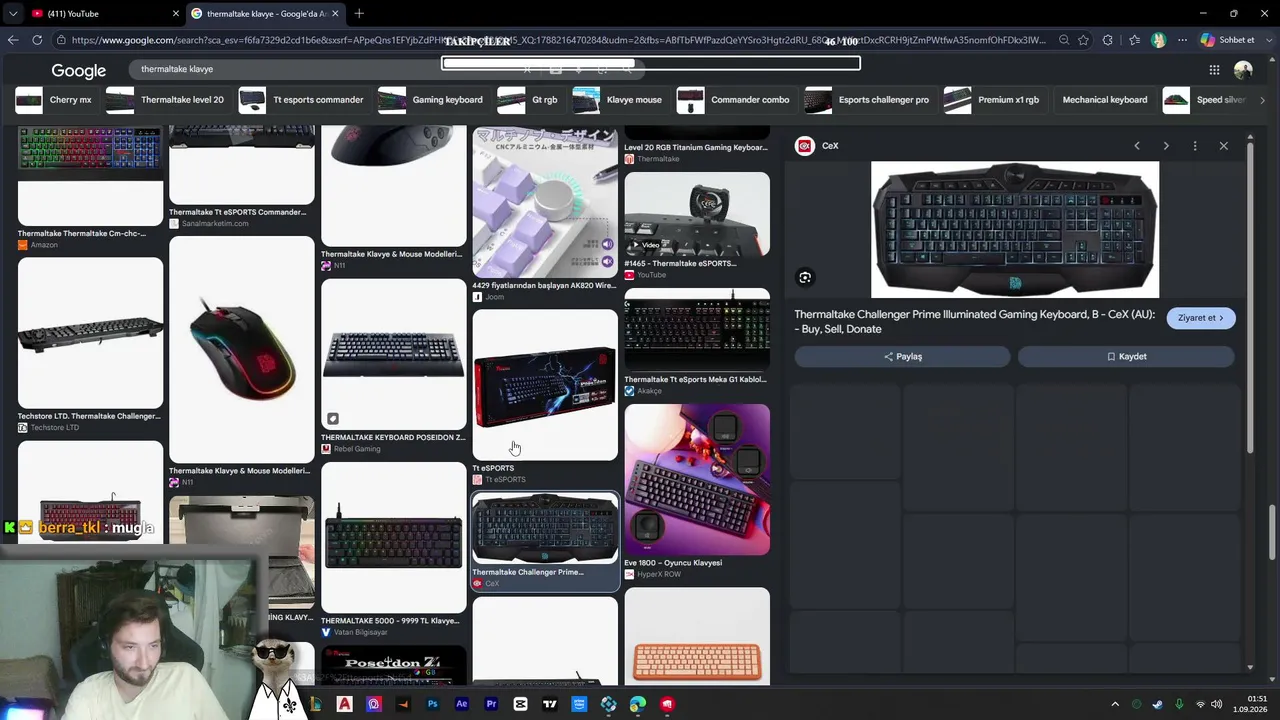Open the orange keyboard image thumbnail

click(697, 636)
